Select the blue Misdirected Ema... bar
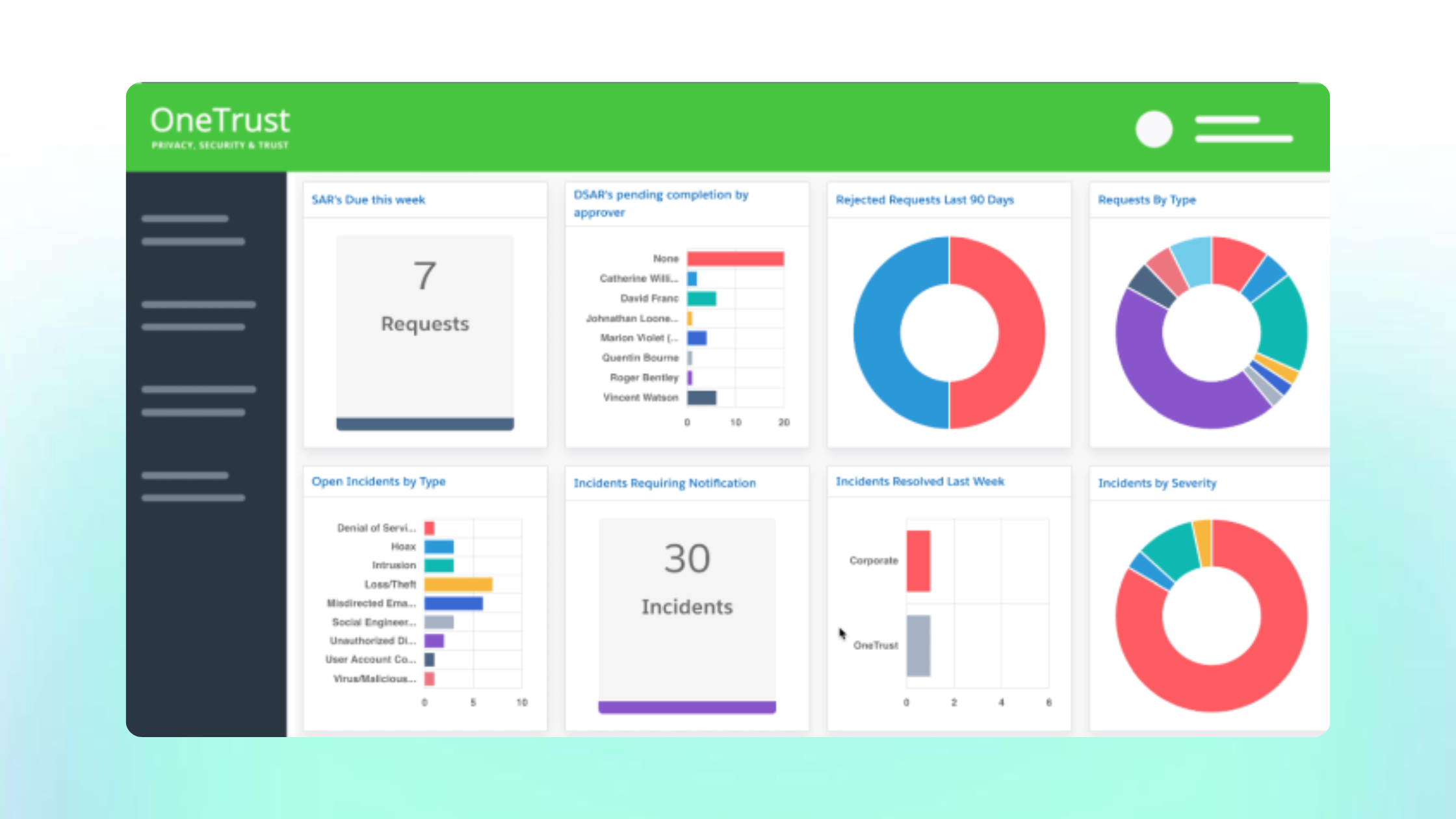The image size is (1456, 819). (x=454, y=603)
